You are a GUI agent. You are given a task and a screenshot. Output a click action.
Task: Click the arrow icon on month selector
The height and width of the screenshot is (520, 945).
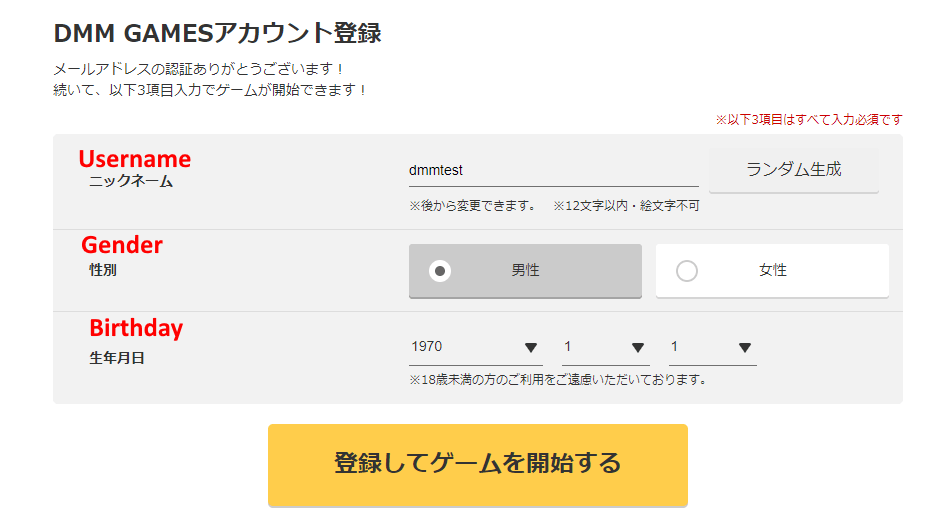[638, 348]
